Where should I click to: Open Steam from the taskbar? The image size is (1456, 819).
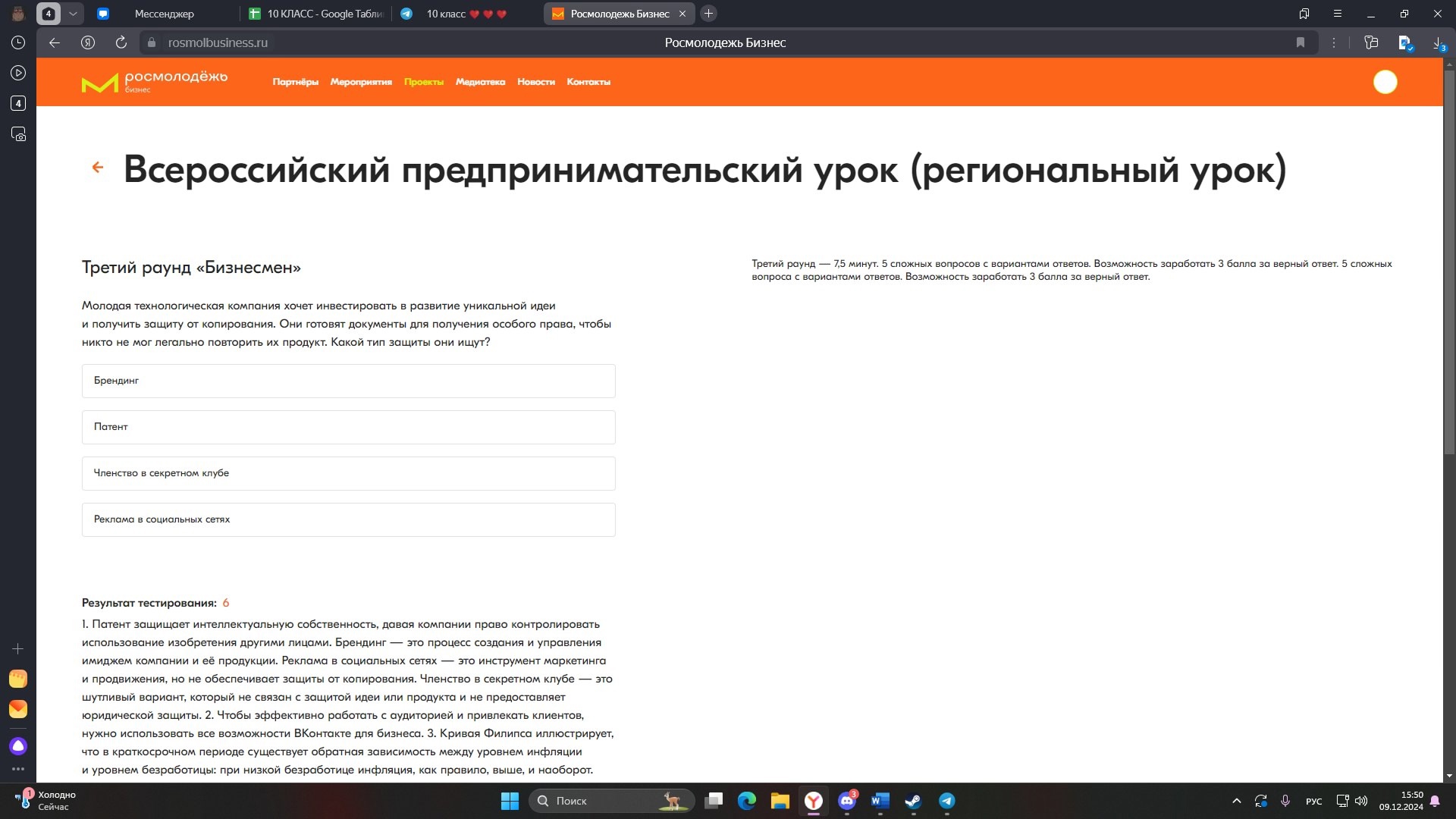(x=913, y=801)
